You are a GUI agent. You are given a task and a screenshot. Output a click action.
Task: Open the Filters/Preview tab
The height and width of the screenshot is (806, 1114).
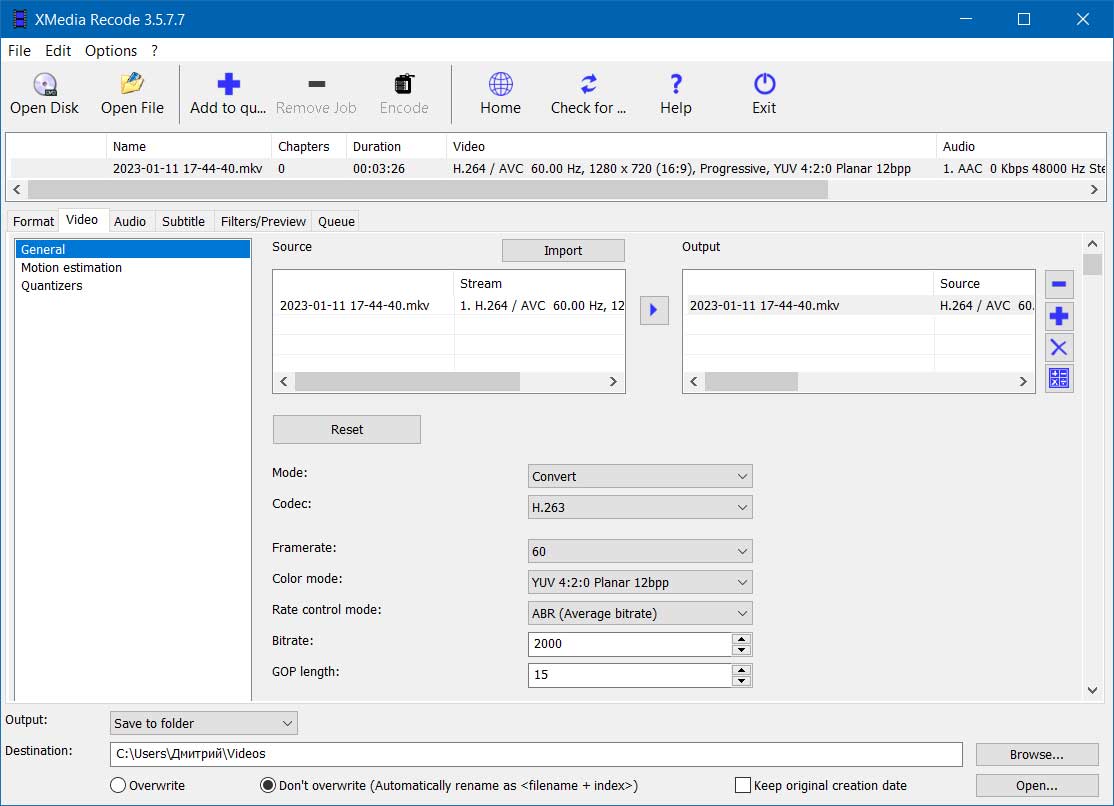pyautogui.click(x=263, y=221)
